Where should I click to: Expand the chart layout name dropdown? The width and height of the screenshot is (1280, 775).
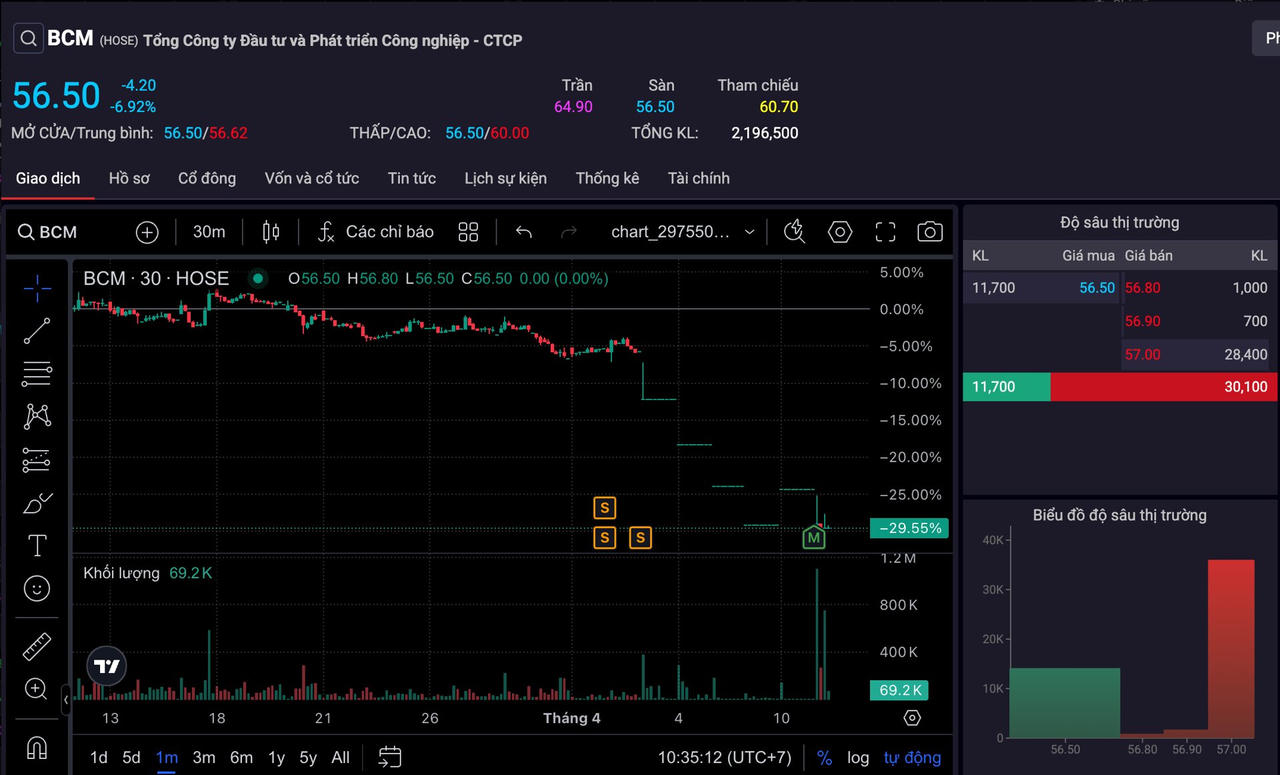coord(749,232)
